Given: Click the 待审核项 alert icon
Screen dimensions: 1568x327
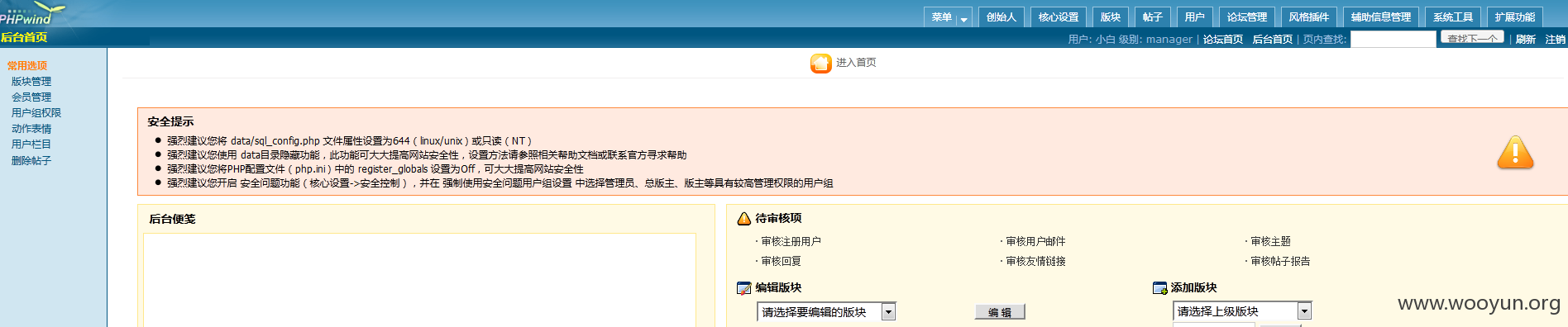Looking at the screenshot, I should tap(743, 218).
